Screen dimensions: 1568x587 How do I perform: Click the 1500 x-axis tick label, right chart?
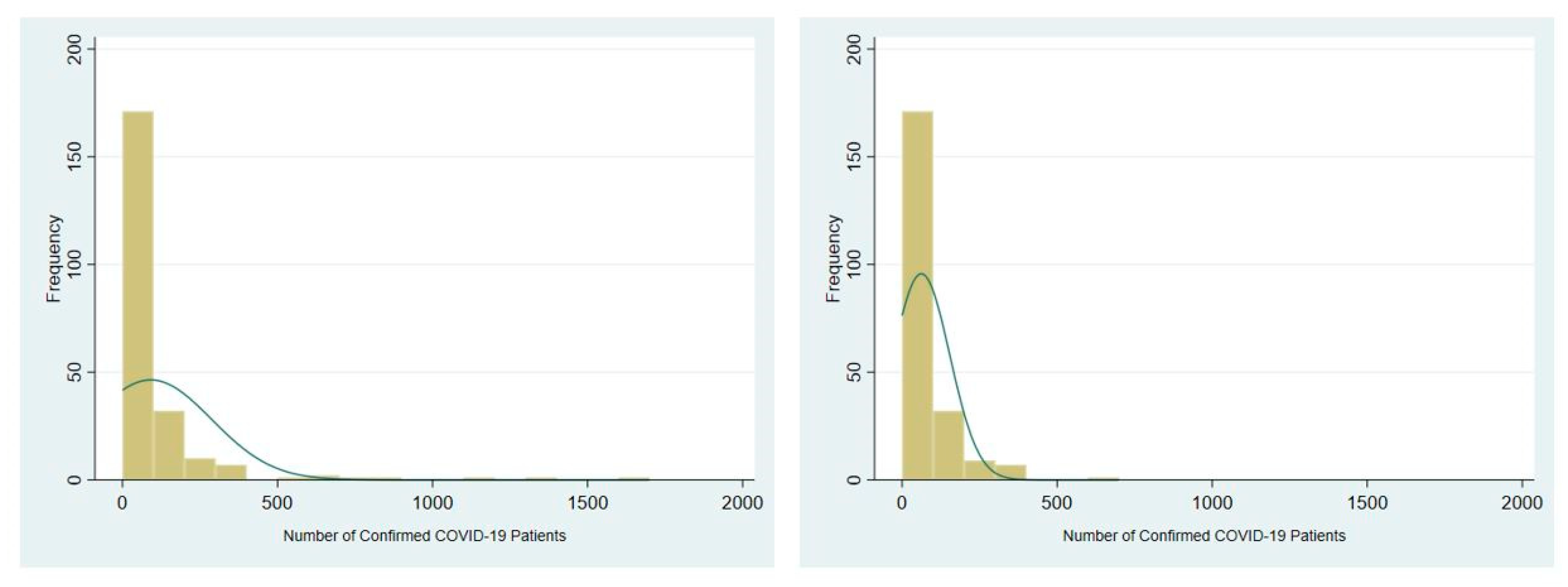click(x=1367, y=503)
